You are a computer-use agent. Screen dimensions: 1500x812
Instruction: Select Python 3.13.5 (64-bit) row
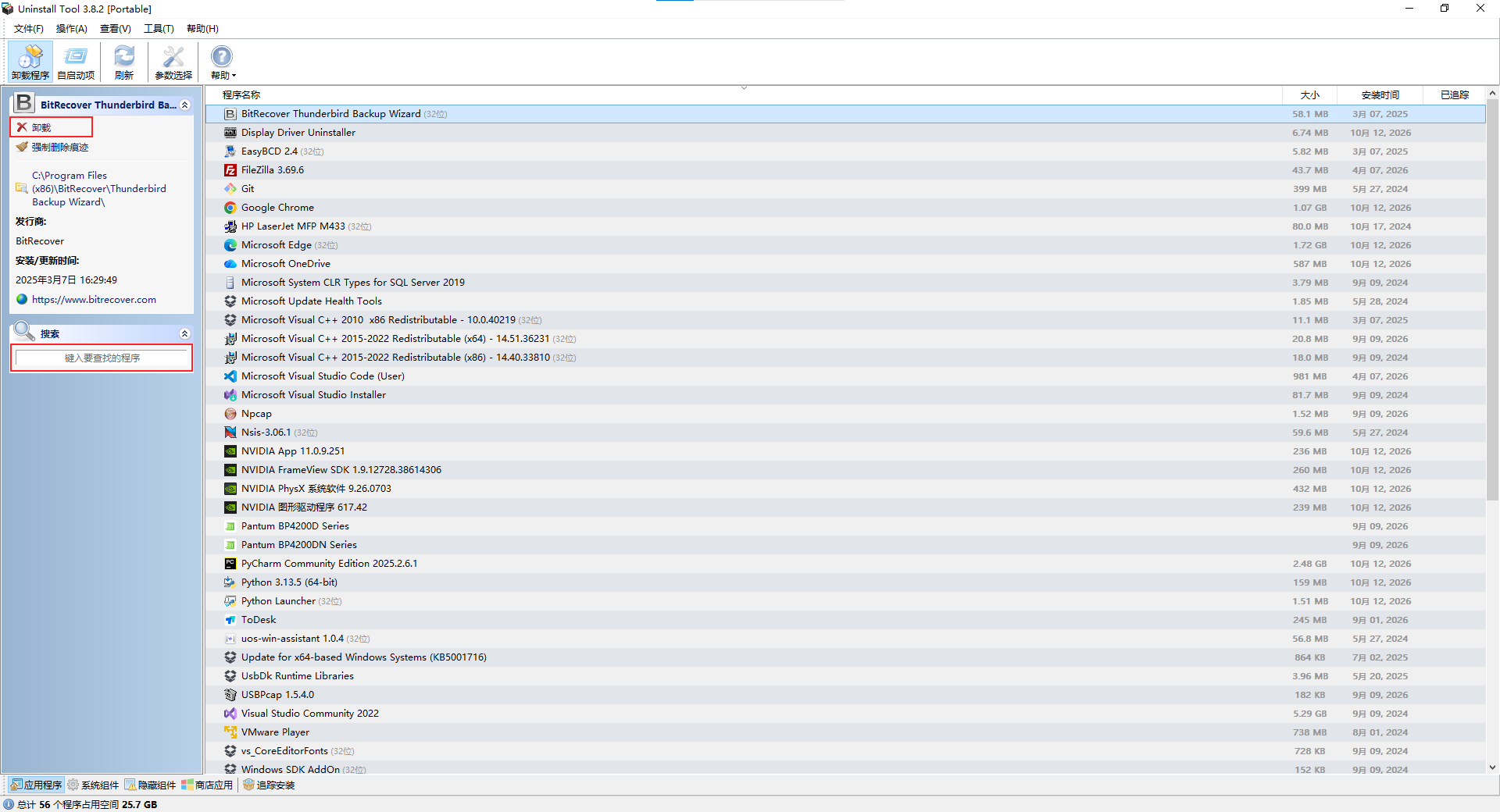click(x=845, y=582)
